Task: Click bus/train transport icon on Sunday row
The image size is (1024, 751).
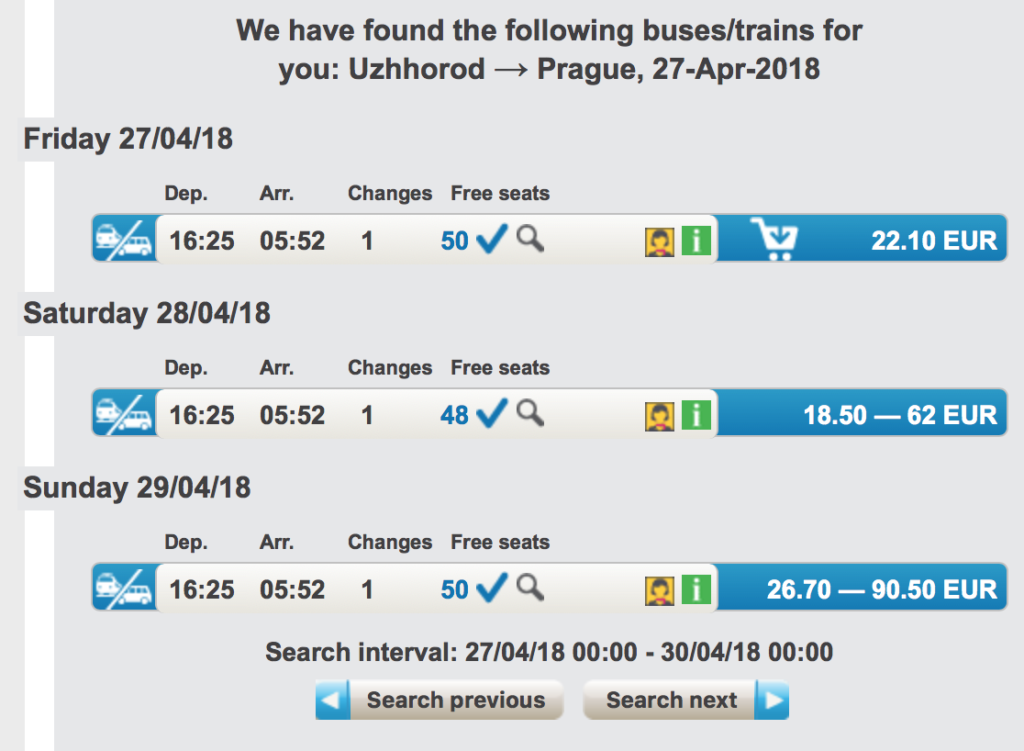Action: coord(123,589)
